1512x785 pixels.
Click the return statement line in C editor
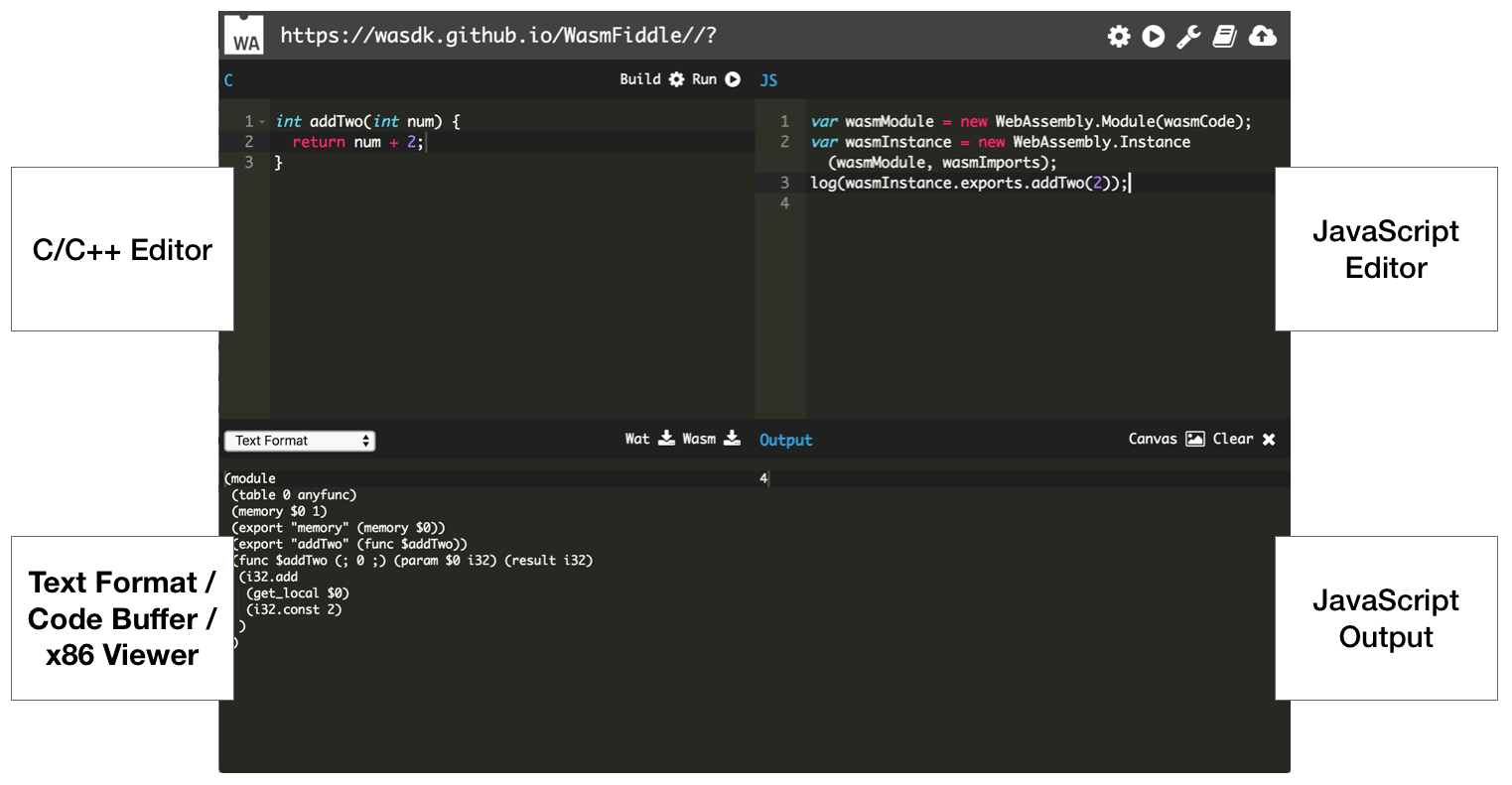[x=357, y=142]
